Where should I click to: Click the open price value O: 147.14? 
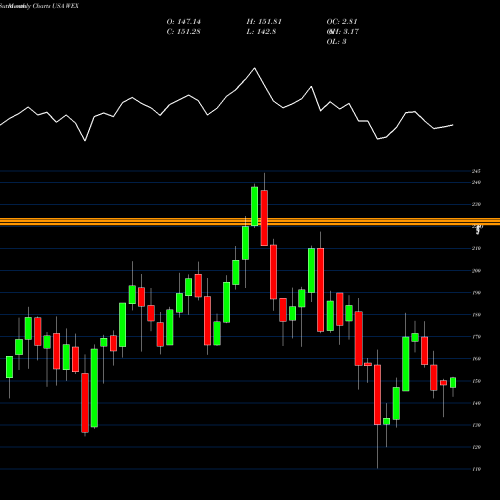coord(184,22)
